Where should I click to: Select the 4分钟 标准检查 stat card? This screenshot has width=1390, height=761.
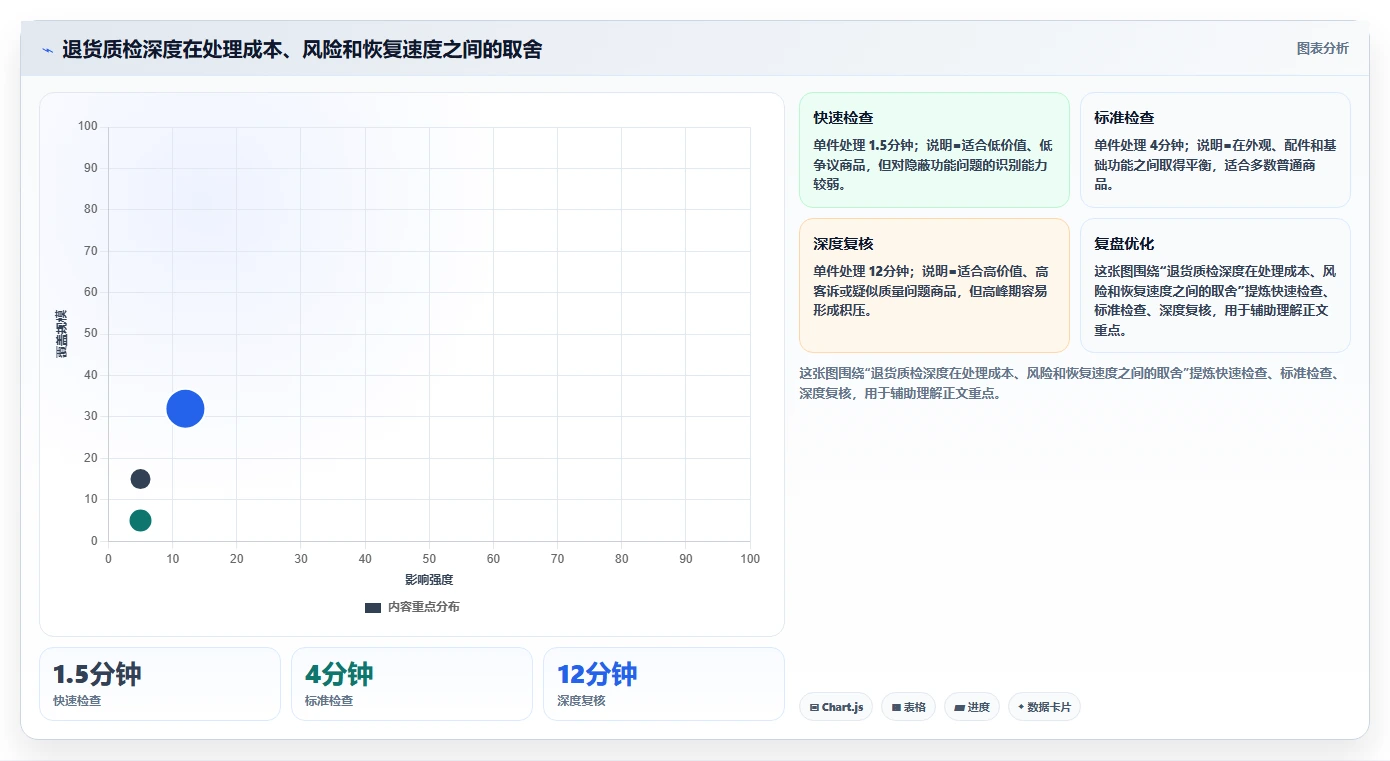click(412, 684)
